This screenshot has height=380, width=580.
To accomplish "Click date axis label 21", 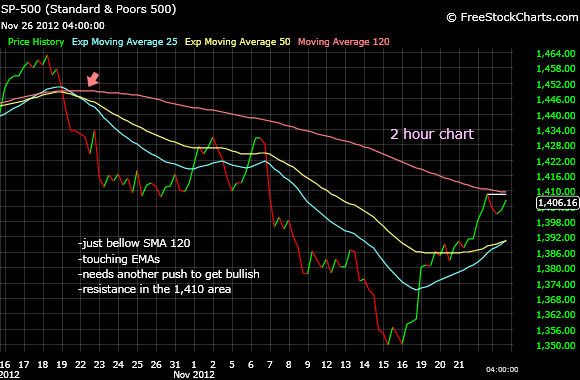I will pos(459,365).
